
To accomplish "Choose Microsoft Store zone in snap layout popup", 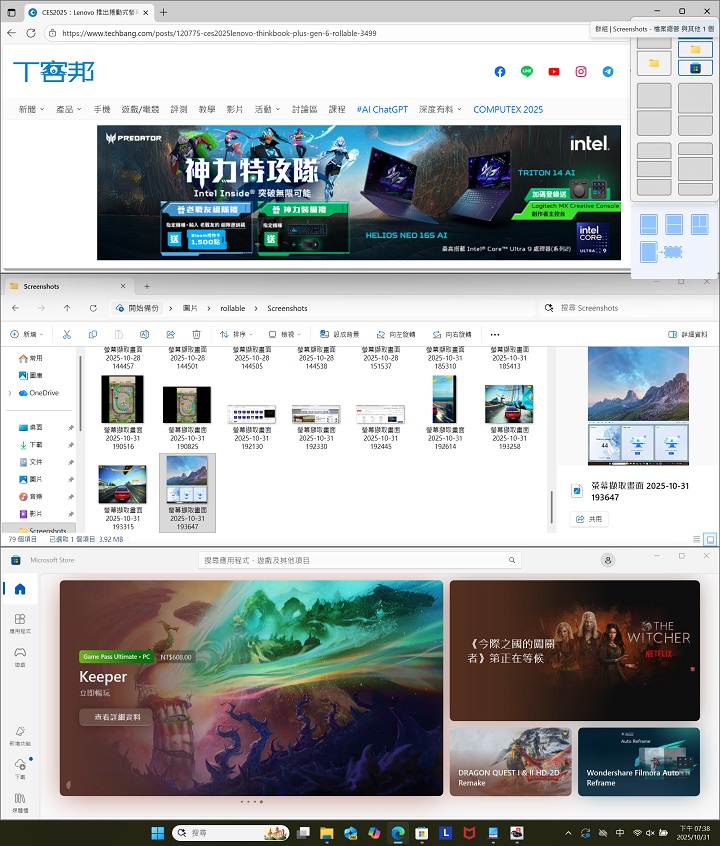I will [695, 69].
